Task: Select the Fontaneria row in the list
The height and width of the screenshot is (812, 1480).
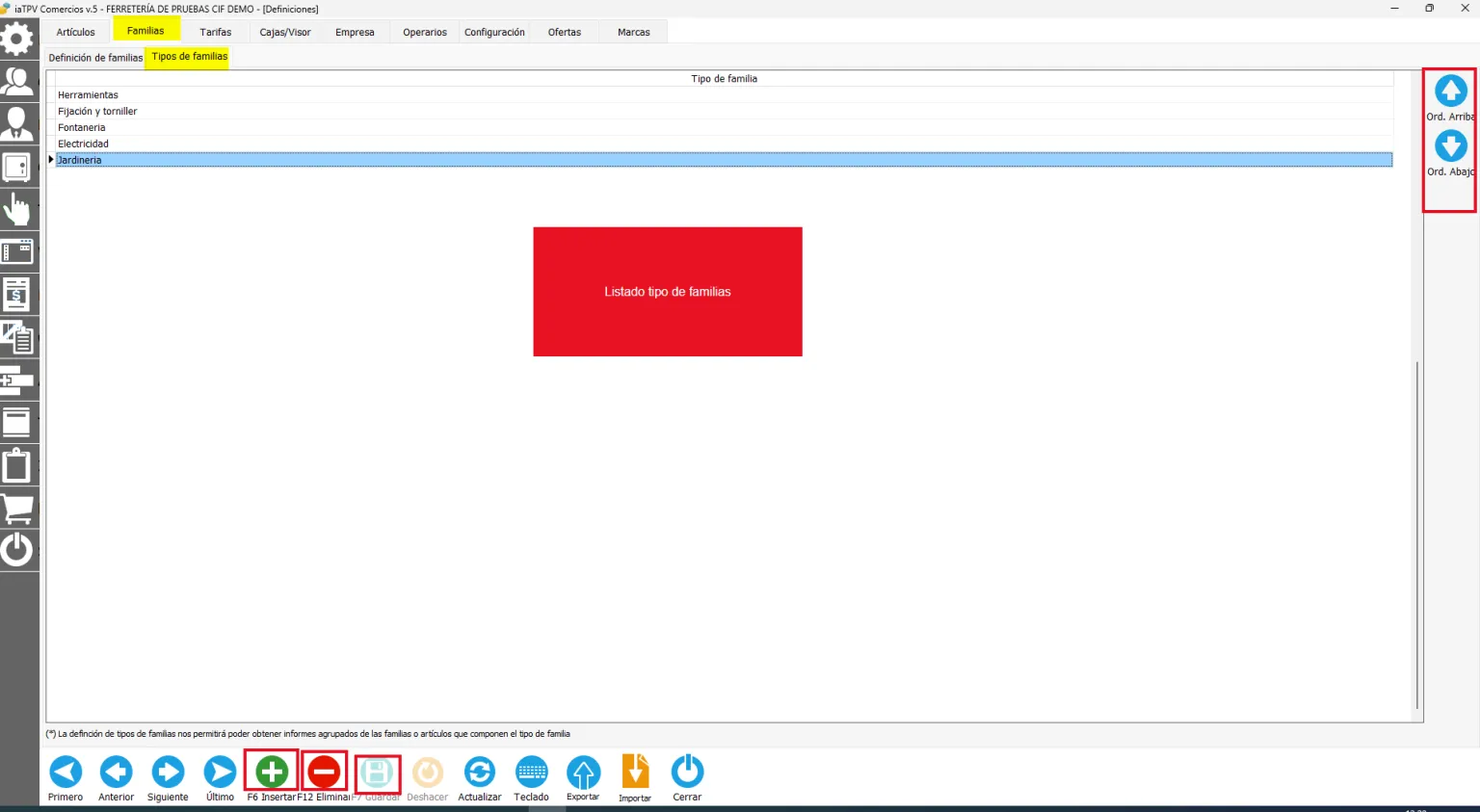Action: [724, 127]
